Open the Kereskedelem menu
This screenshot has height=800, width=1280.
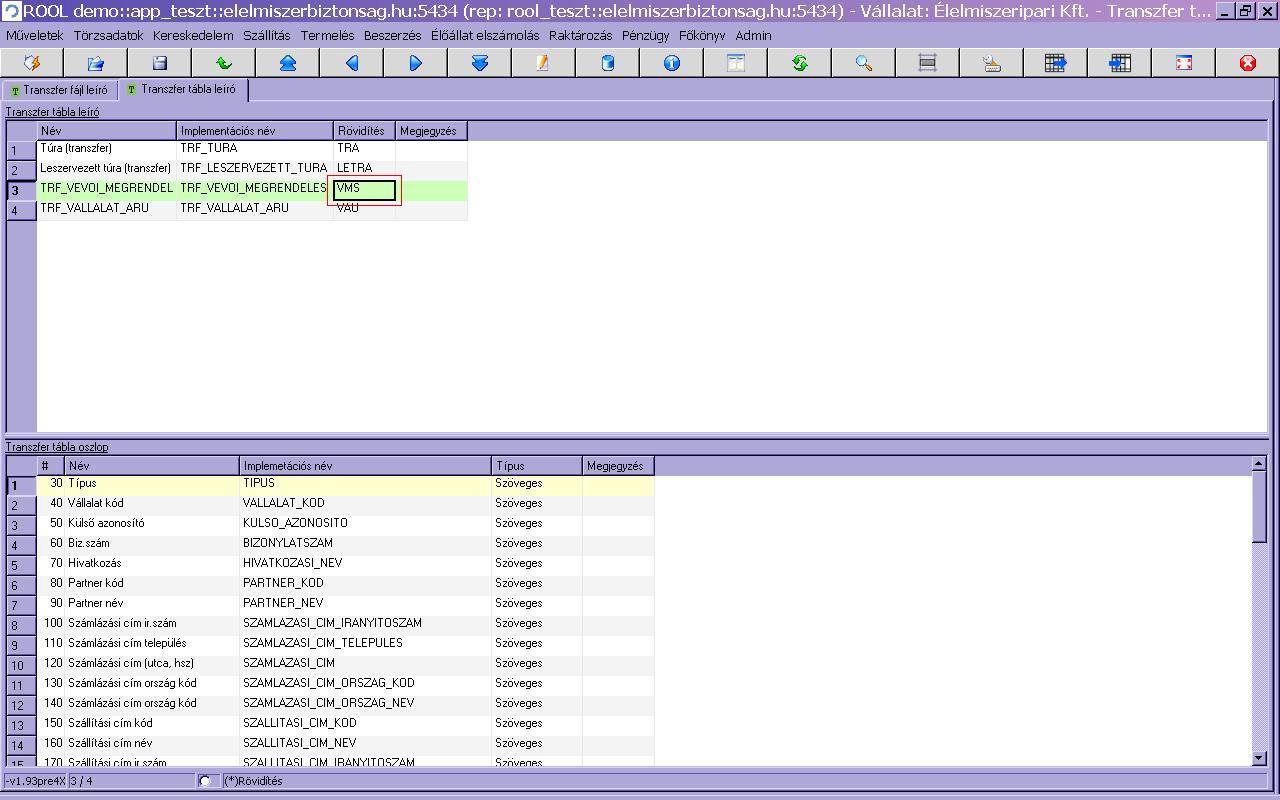pos(193,35)
